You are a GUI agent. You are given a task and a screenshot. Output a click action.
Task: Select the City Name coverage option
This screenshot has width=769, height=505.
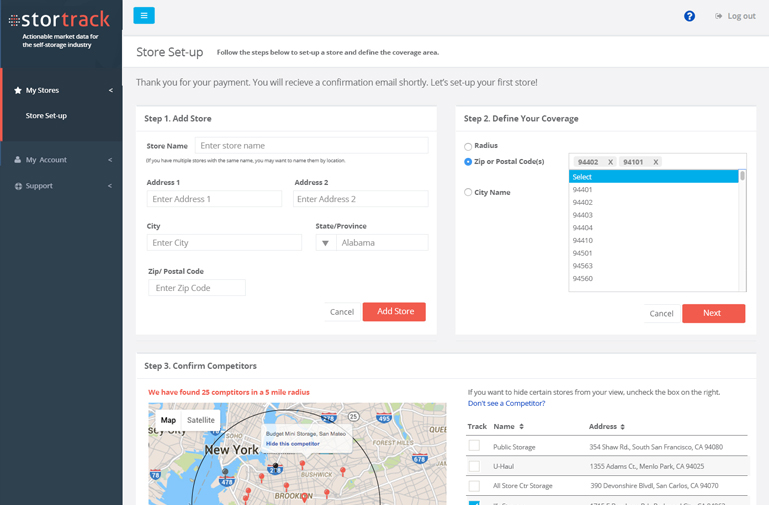coord(468,192)
